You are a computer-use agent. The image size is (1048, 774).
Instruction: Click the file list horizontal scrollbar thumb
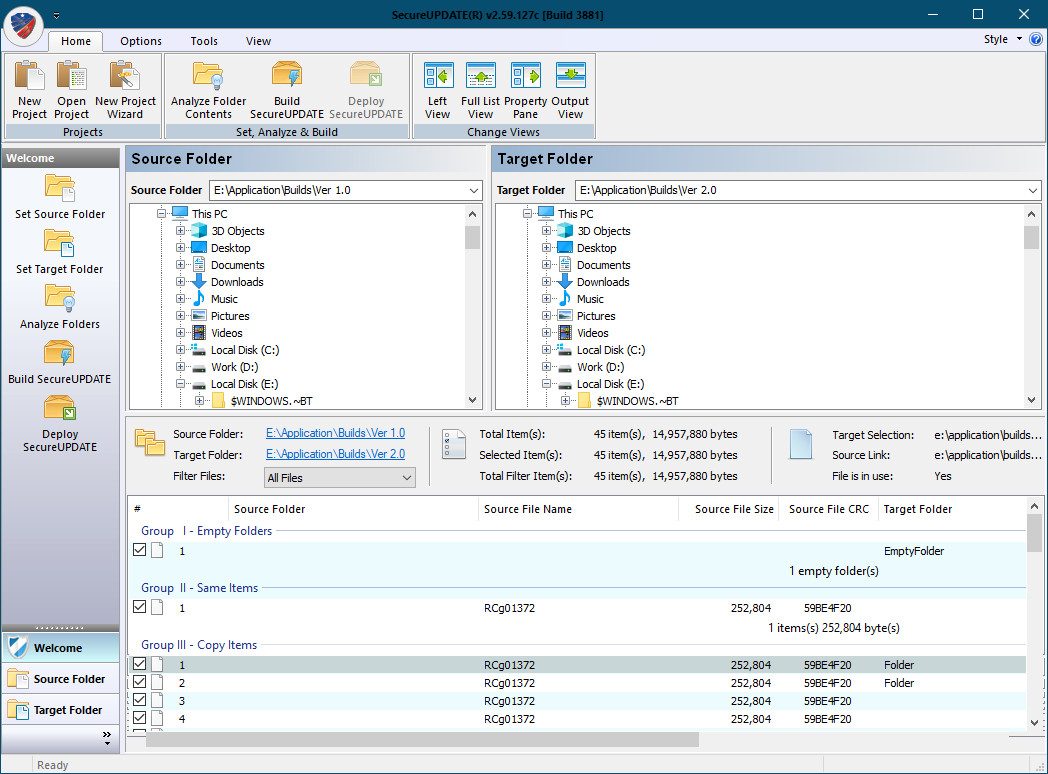coord(422,739)
